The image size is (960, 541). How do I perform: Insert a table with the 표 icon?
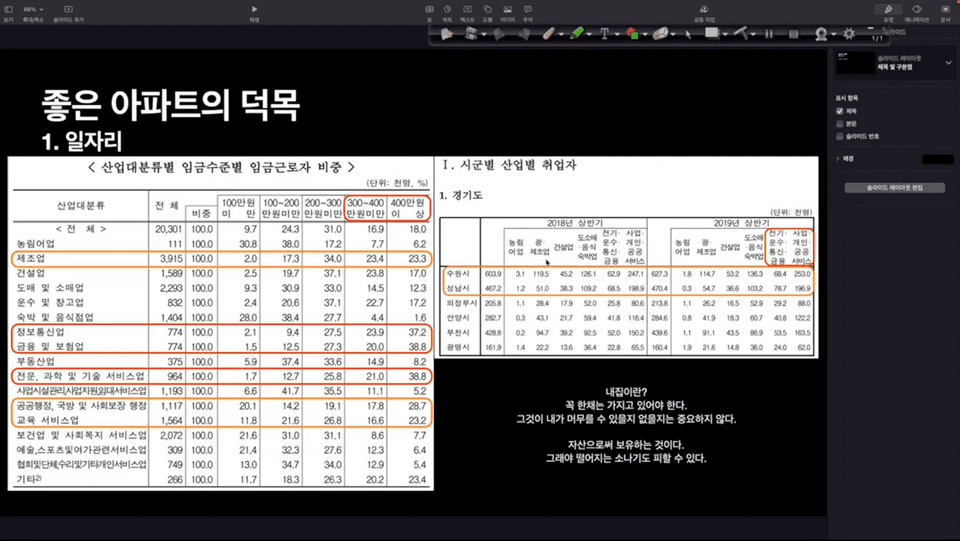tap(430, 10)
